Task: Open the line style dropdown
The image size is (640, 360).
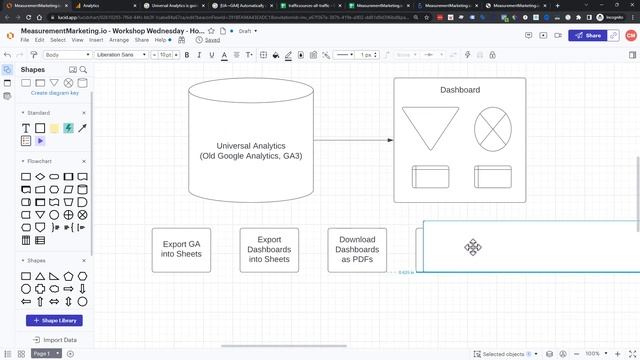Action: 345,55
